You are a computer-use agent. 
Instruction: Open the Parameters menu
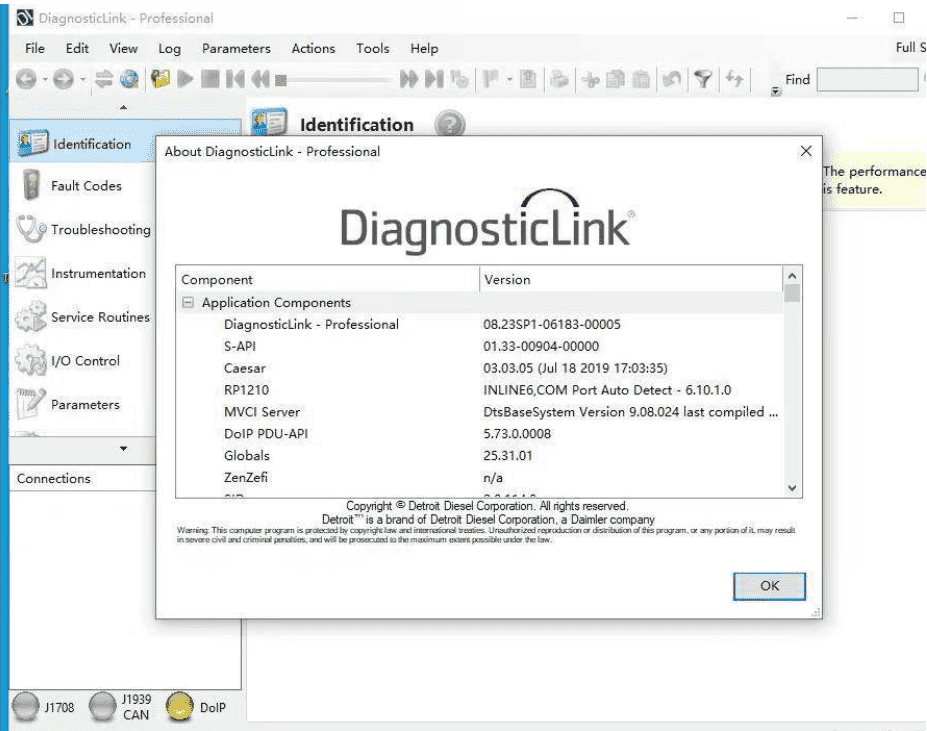point(236,48)
